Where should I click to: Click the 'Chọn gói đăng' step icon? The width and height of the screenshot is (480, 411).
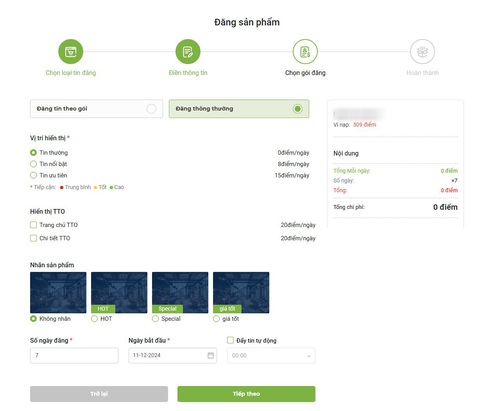pyautogui.click(x=305, y=51)
